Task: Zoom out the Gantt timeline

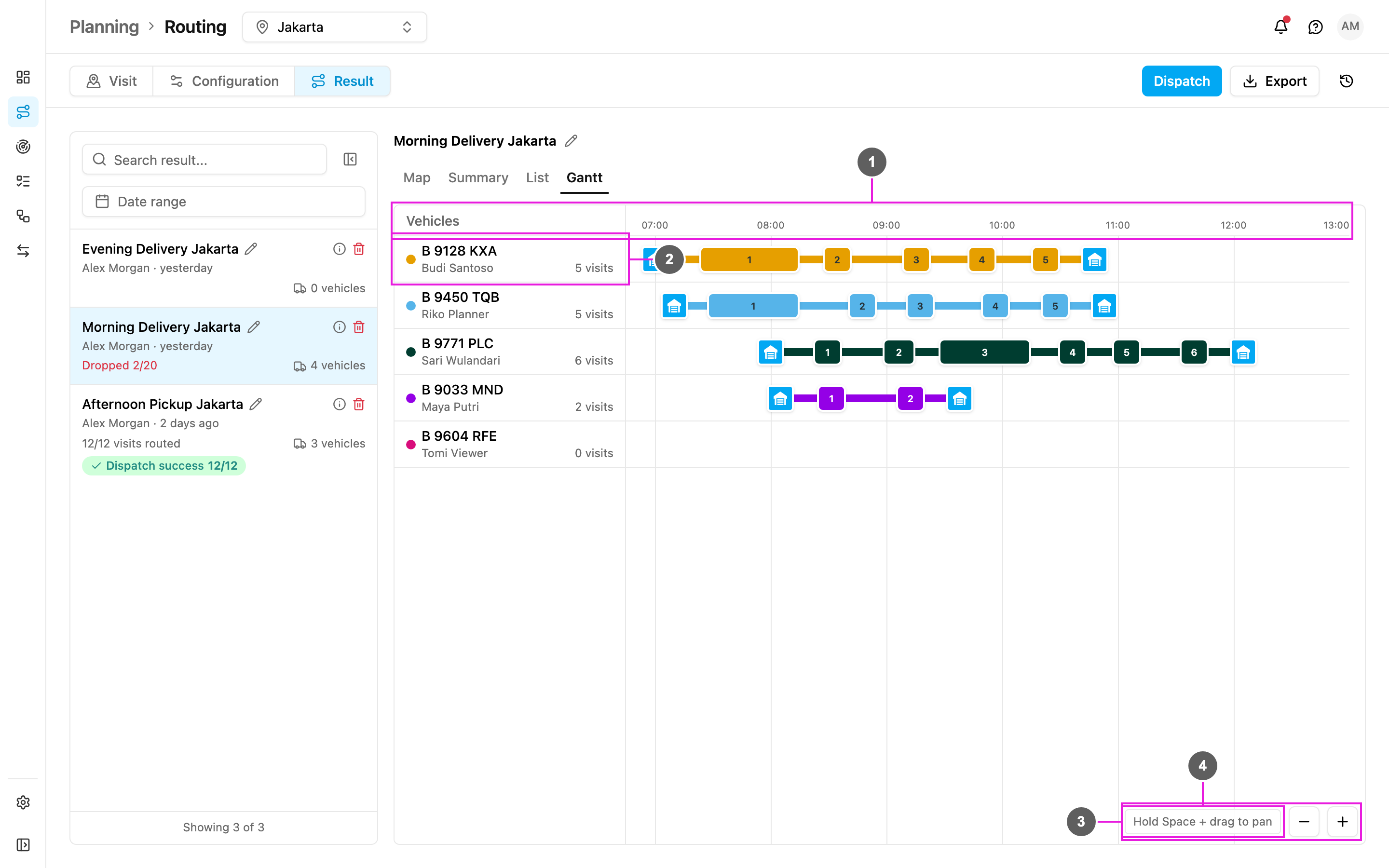Action: pyautogui.click(x=1304, y=822)
